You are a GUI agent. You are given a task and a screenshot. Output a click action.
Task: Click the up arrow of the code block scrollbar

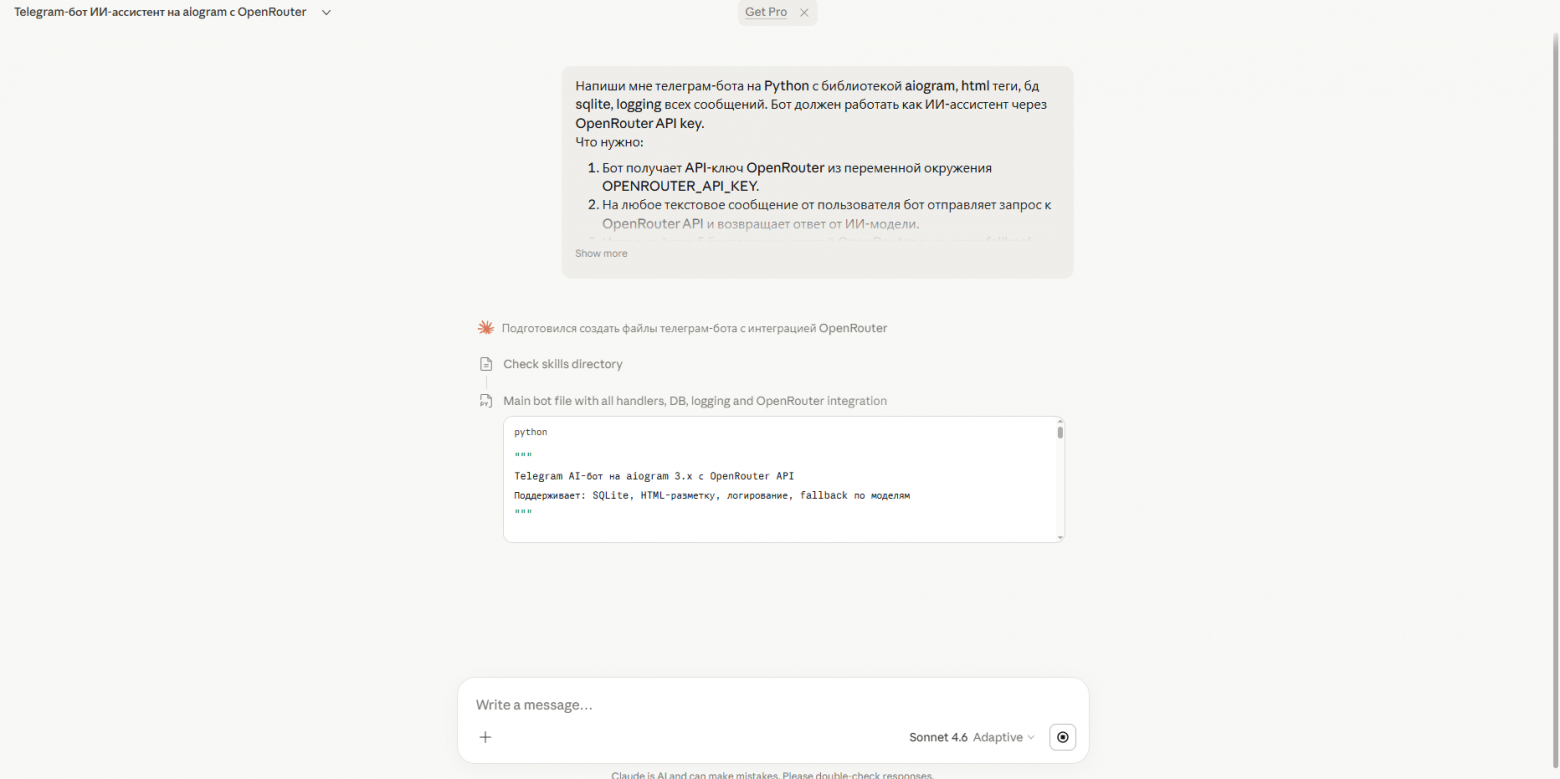click(1060, 422)
